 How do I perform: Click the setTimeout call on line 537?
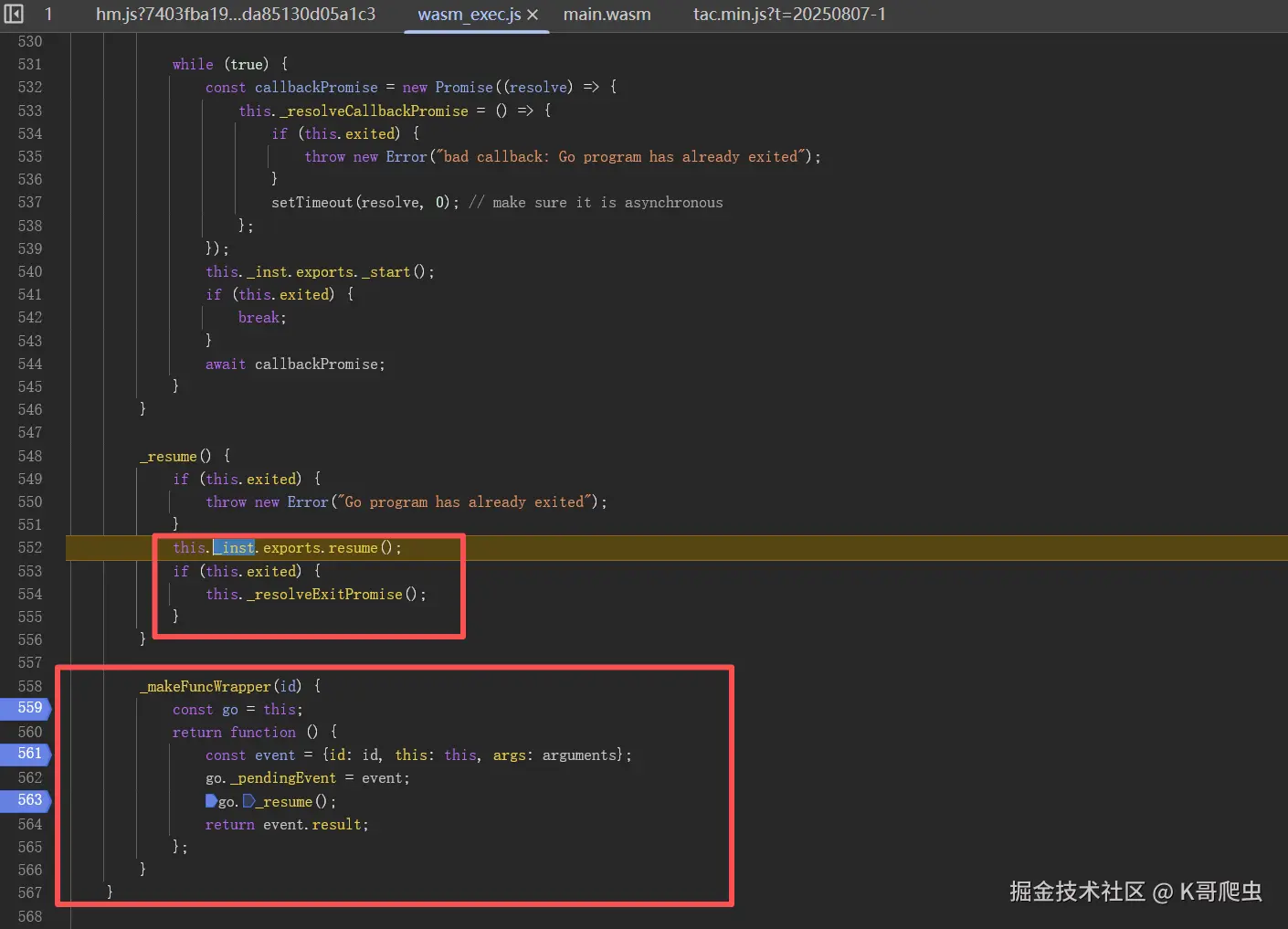click(x=311, y=202)
